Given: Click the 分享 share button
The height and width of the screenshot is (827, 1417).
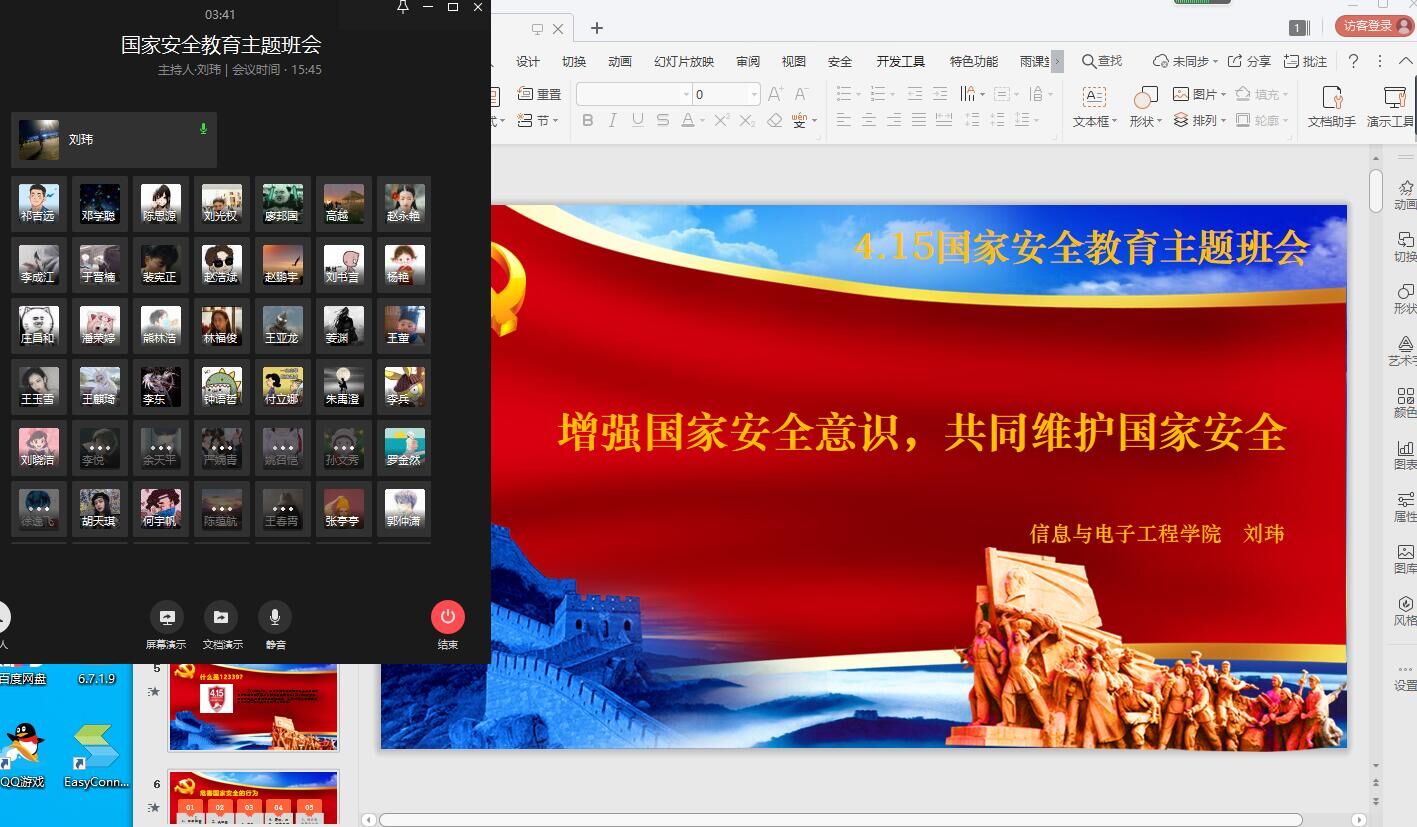Looking at the screenshot, I should pos(1249,61).
